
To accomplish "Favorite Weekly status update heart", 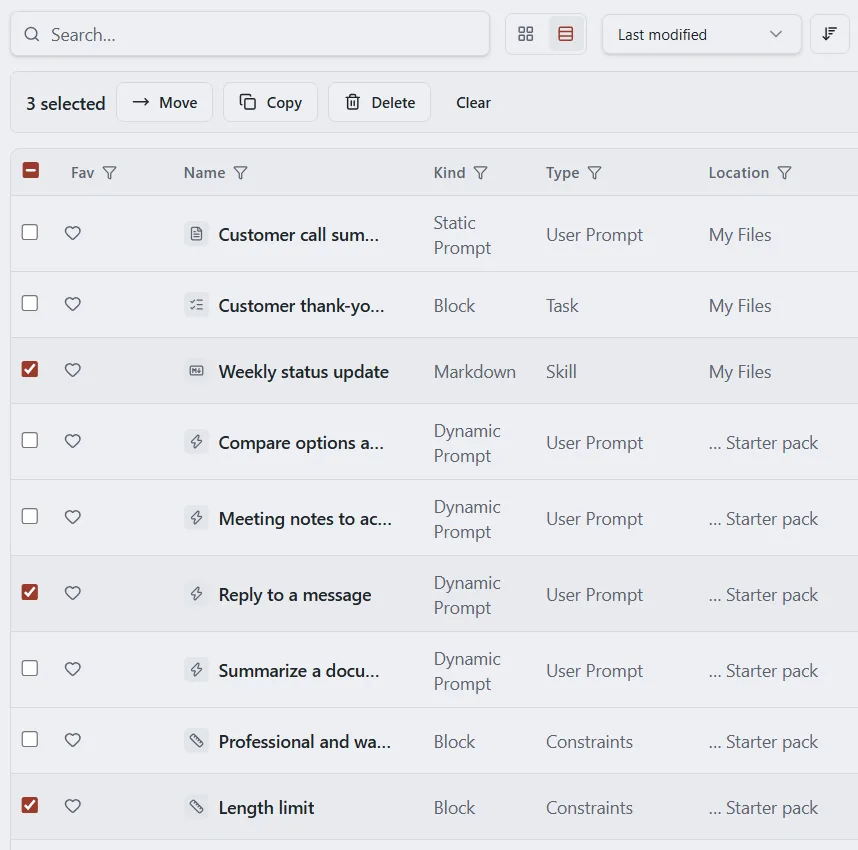I will pos(73,371).
